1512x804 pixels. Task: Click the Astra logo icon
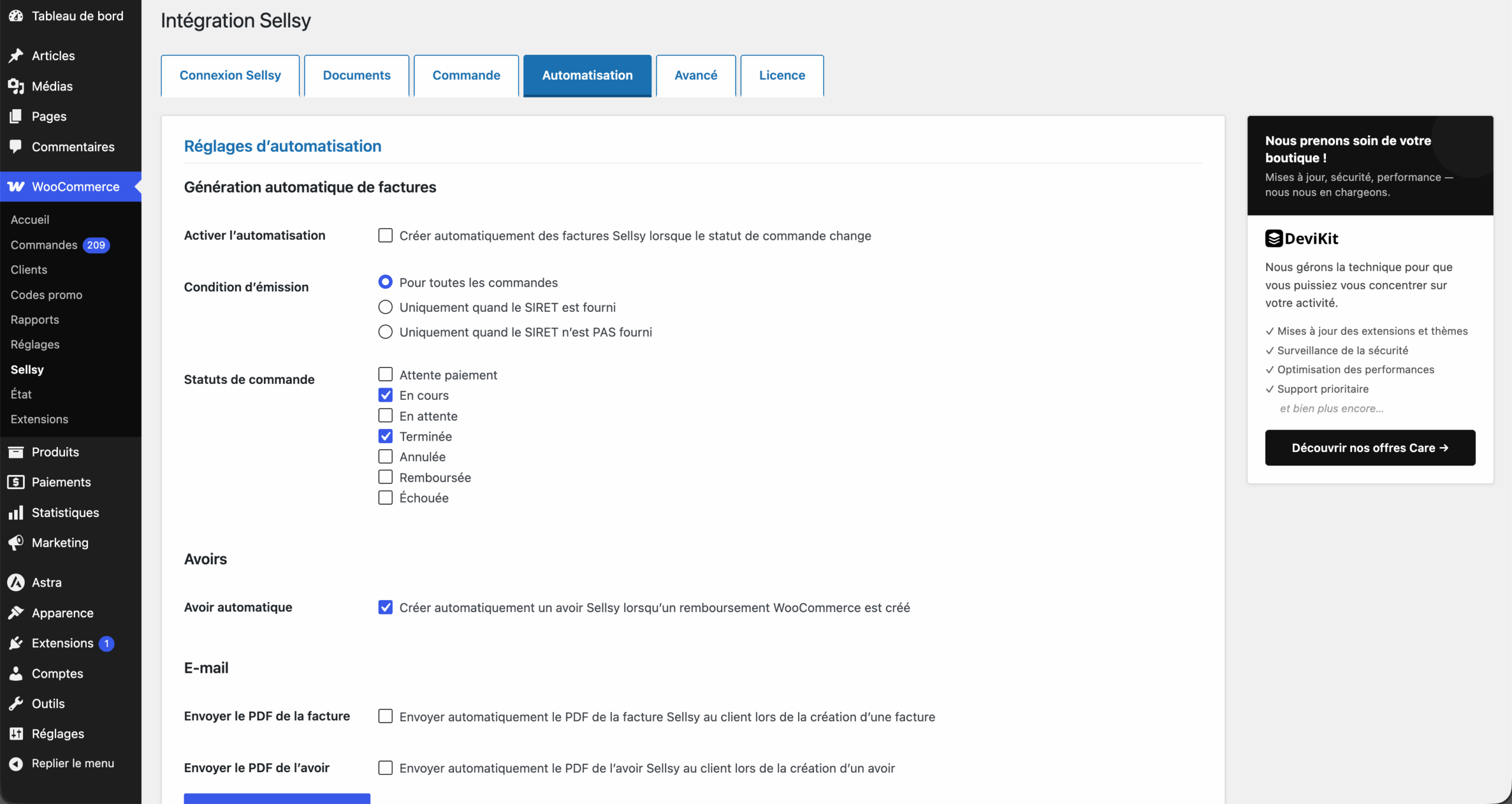(16, 582)
